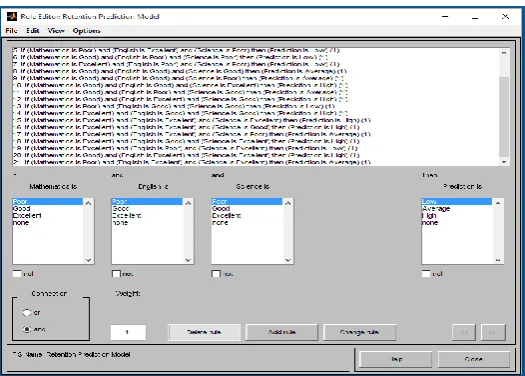Select 'Good' in the Mathematics list
Screen dimensions: 525x376
pyautogui.click(x=48, y=209)
